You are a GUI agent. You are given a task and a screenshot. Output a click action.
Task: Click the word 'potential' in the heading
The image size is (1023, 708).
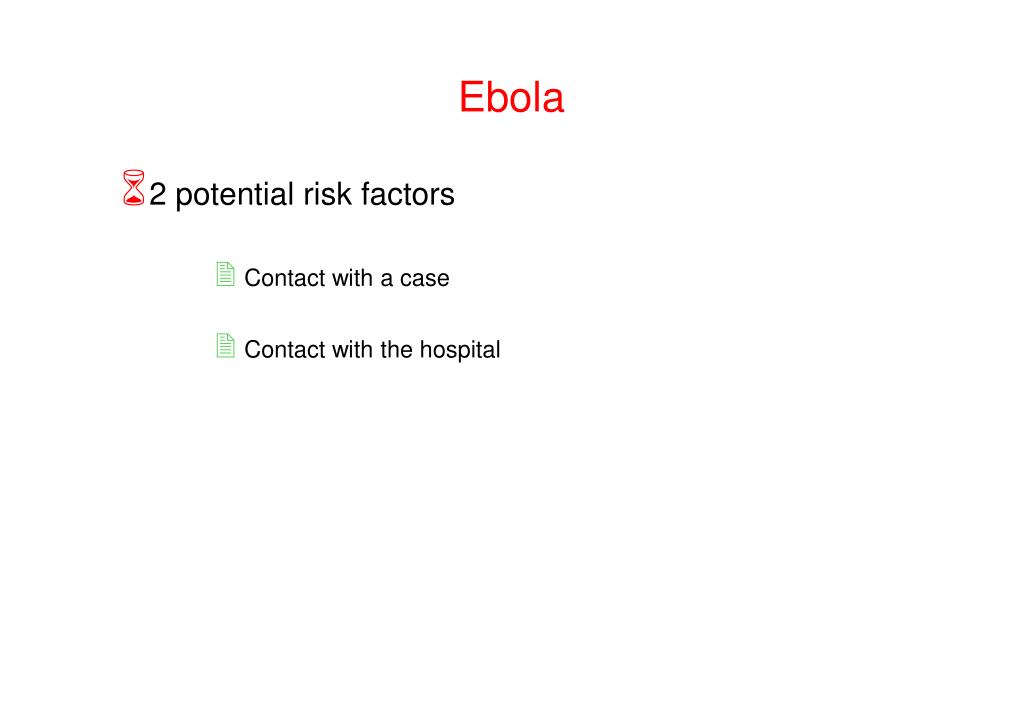coord(235,196)
